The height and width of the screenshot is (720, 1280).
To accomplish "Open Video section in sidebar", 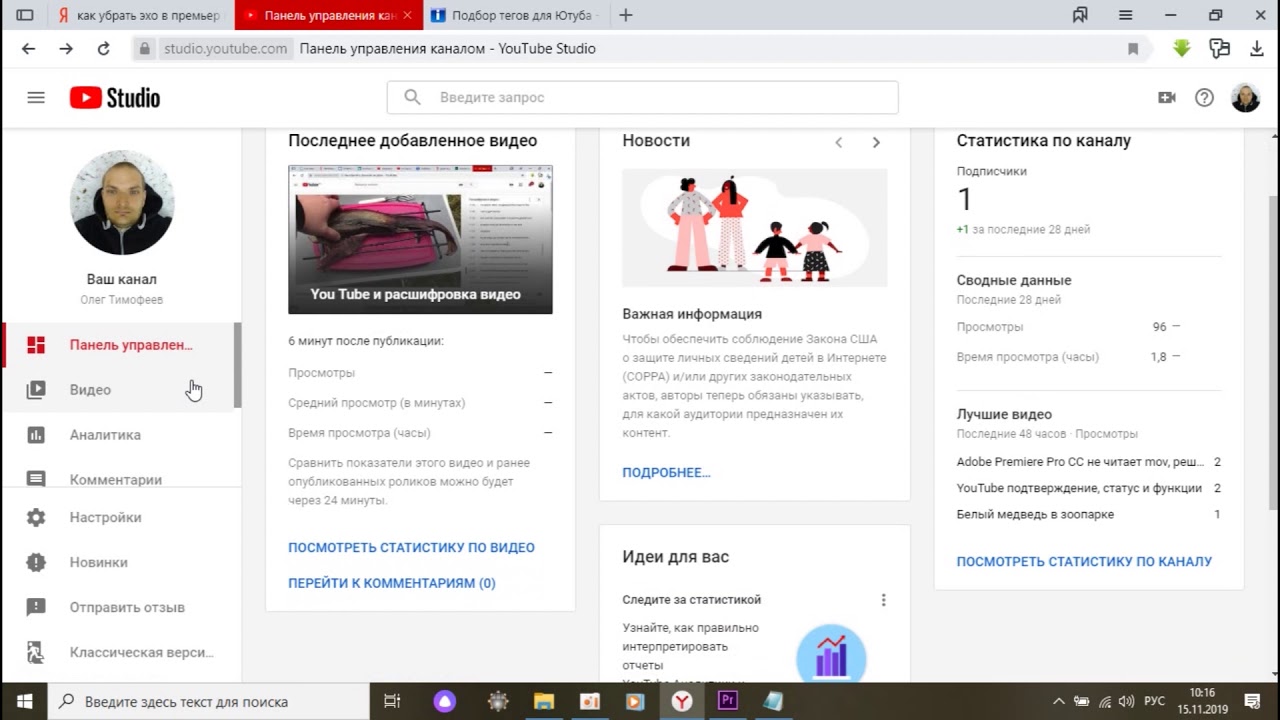I will click(90, 390).
